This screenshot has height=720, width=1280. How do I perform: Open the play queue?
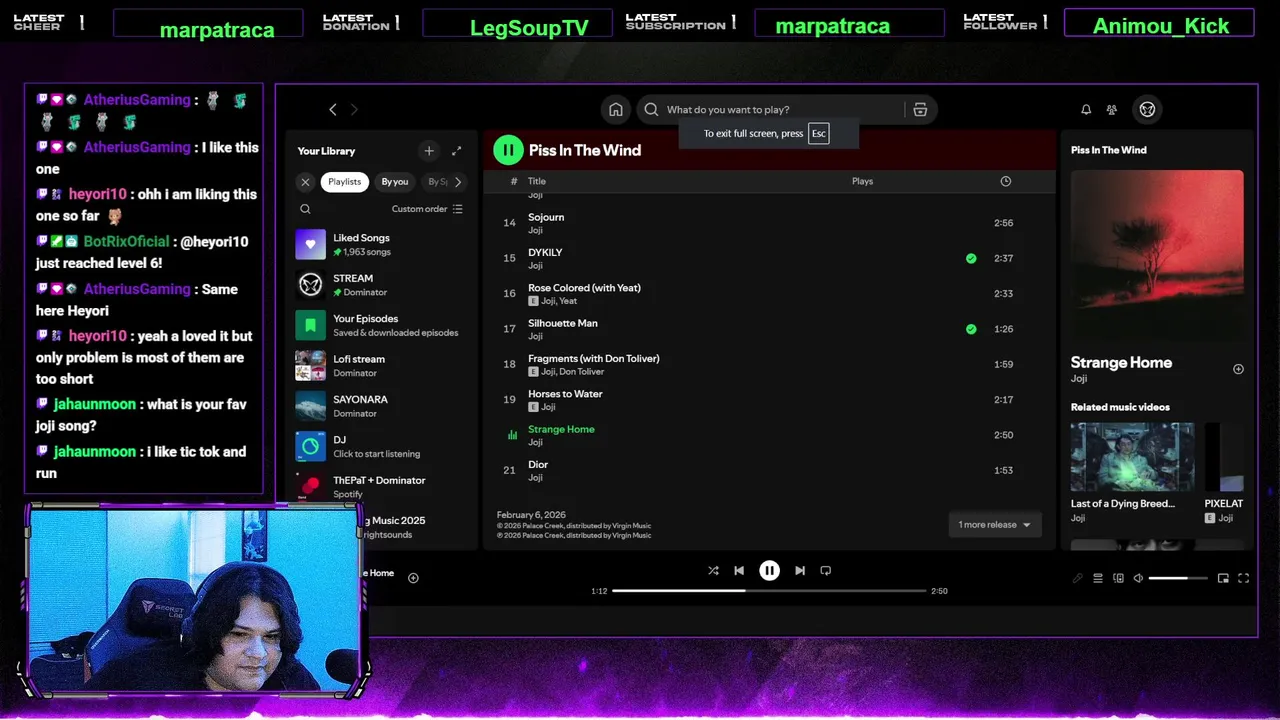point(1098,578)
